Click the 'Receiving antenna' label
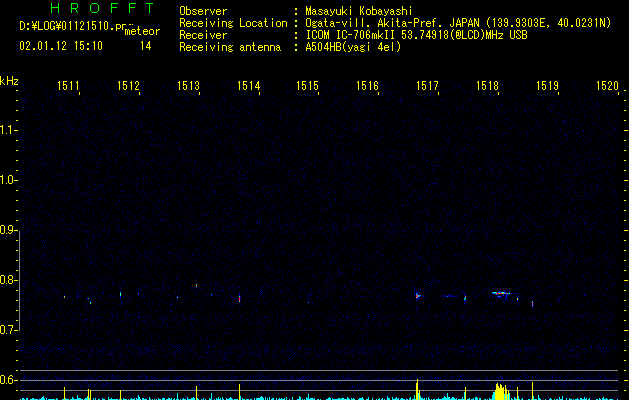 coord(230,47)
